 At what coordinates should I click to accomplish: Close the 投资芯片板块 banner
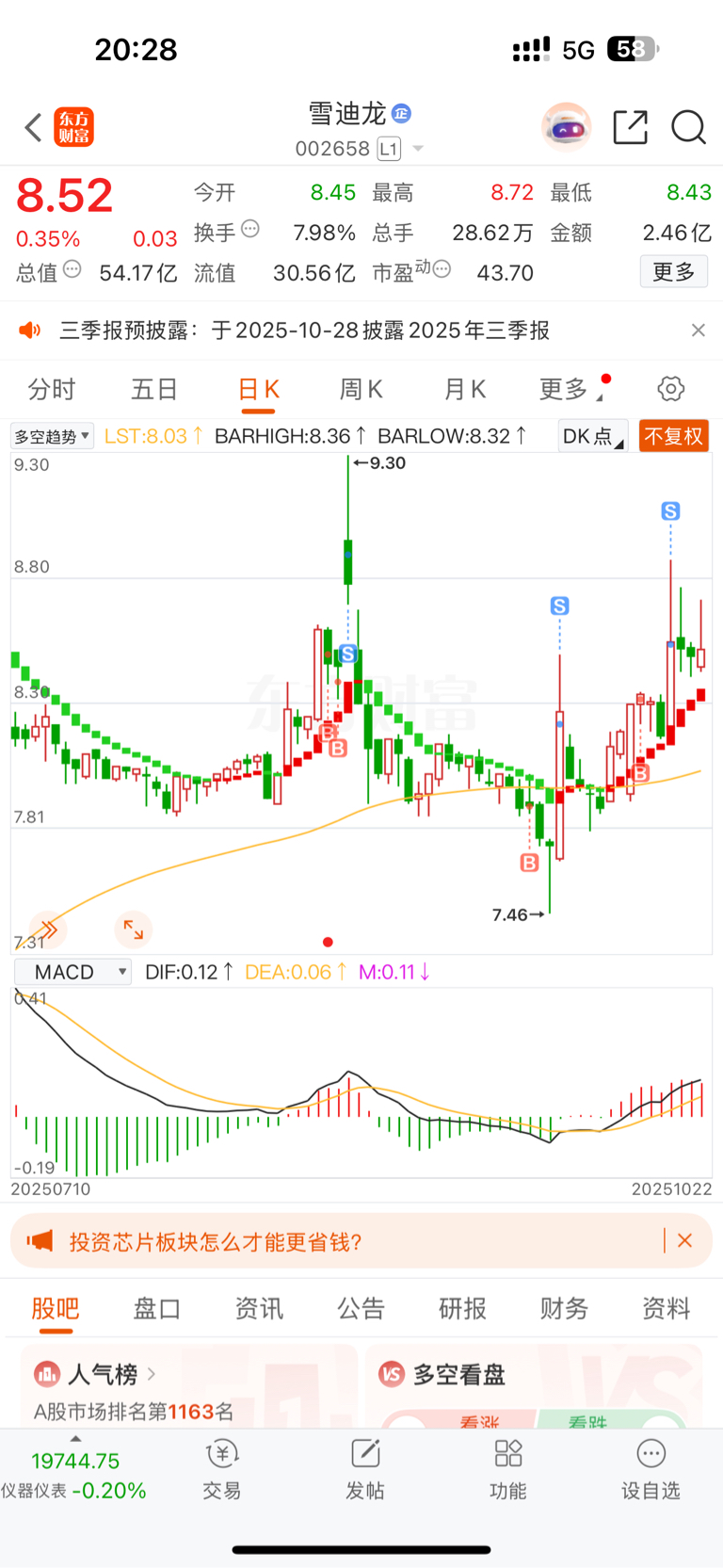tap(684, 1241)
